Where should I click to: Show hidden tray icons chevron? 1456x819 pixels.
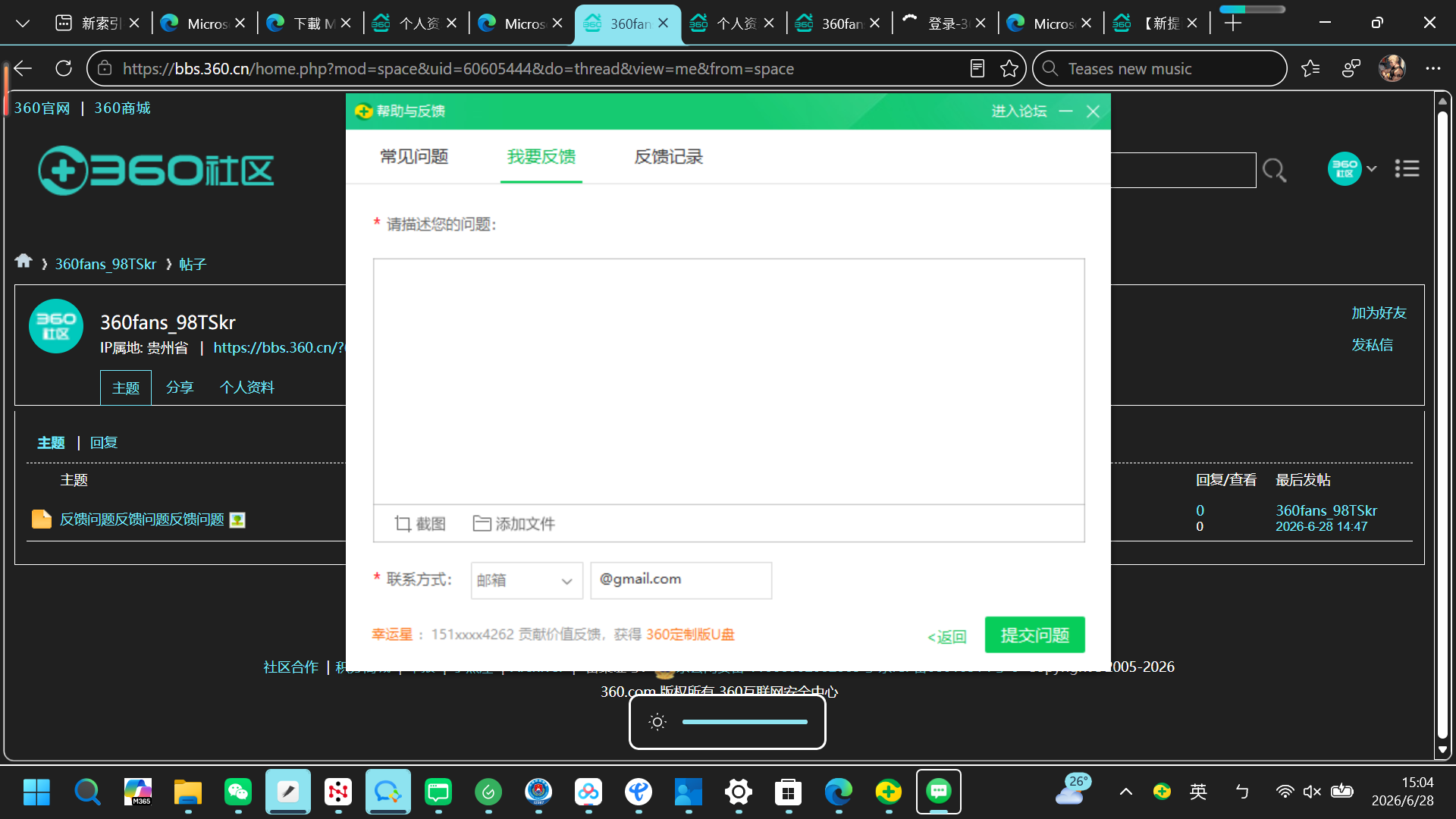(x=1126, y=792)
